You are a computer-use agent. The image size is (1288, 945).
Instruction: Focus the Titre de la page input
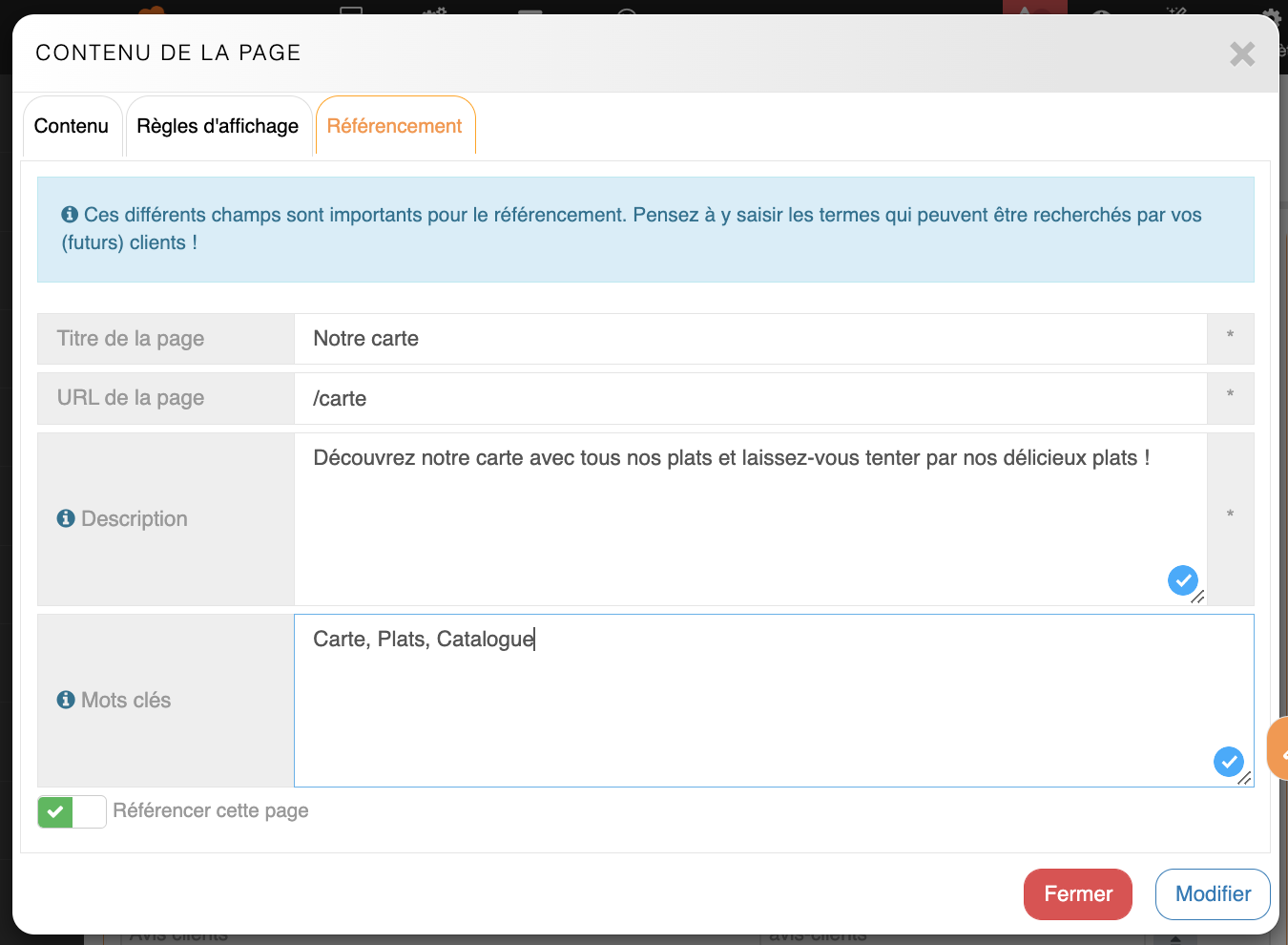750,339
